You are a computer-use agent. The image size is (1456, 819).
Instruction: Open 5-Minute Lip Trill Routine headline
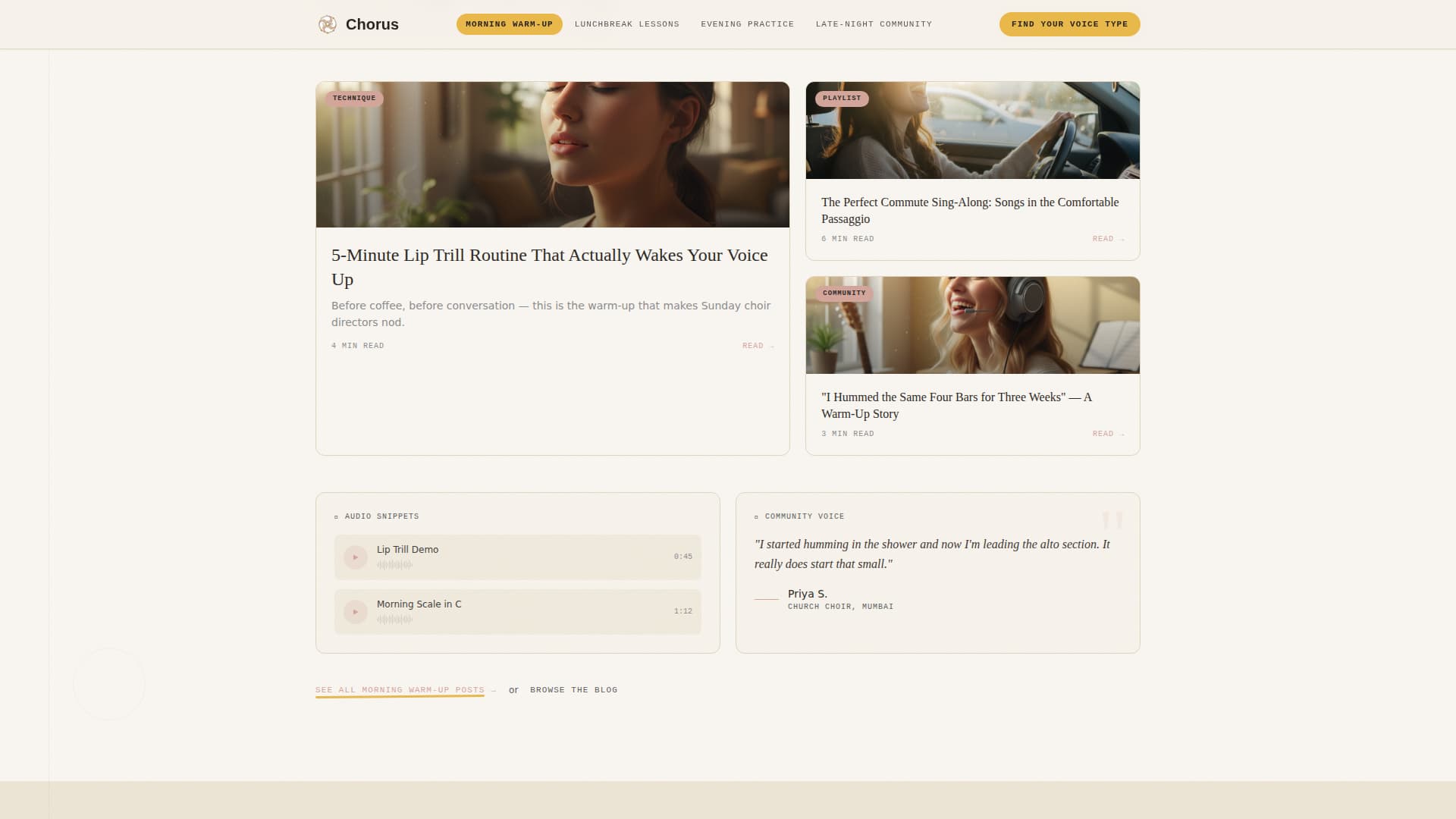point(549,267)
